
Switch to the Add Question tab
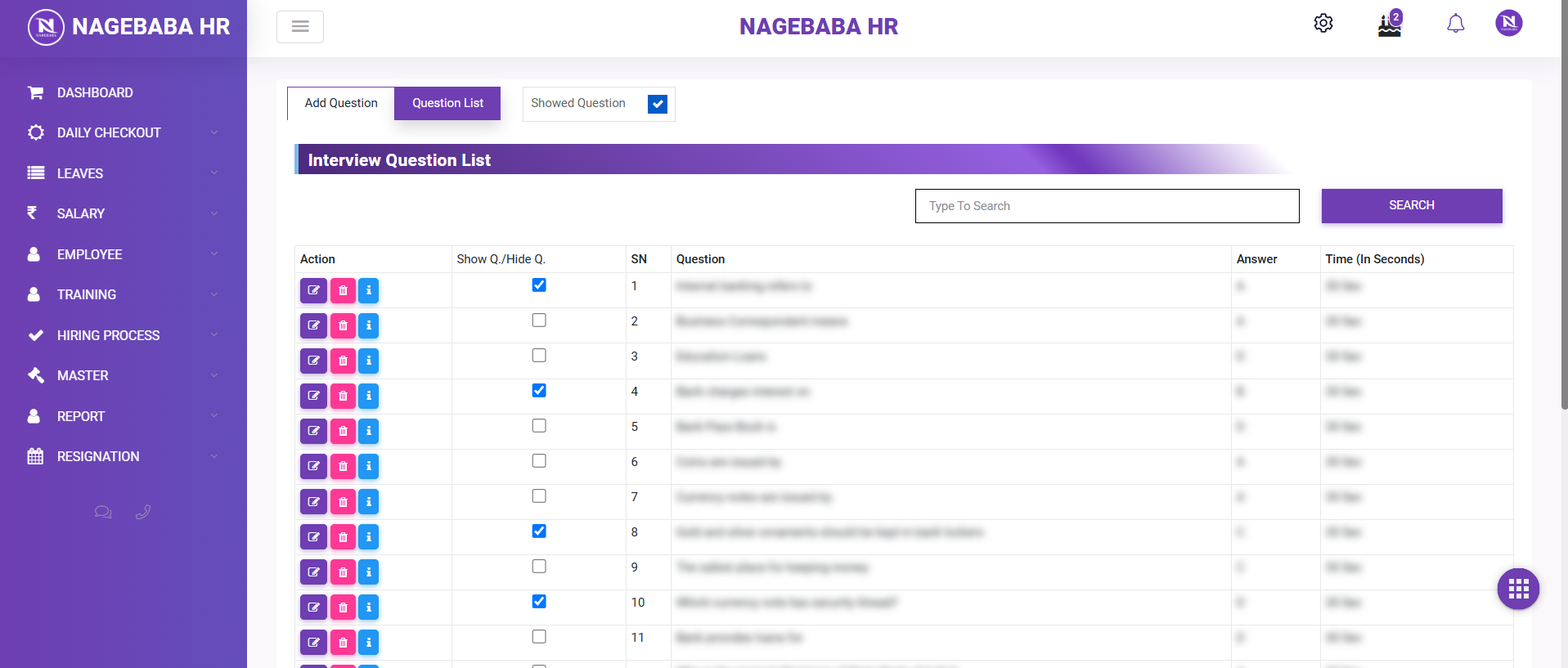coord(341,103)
